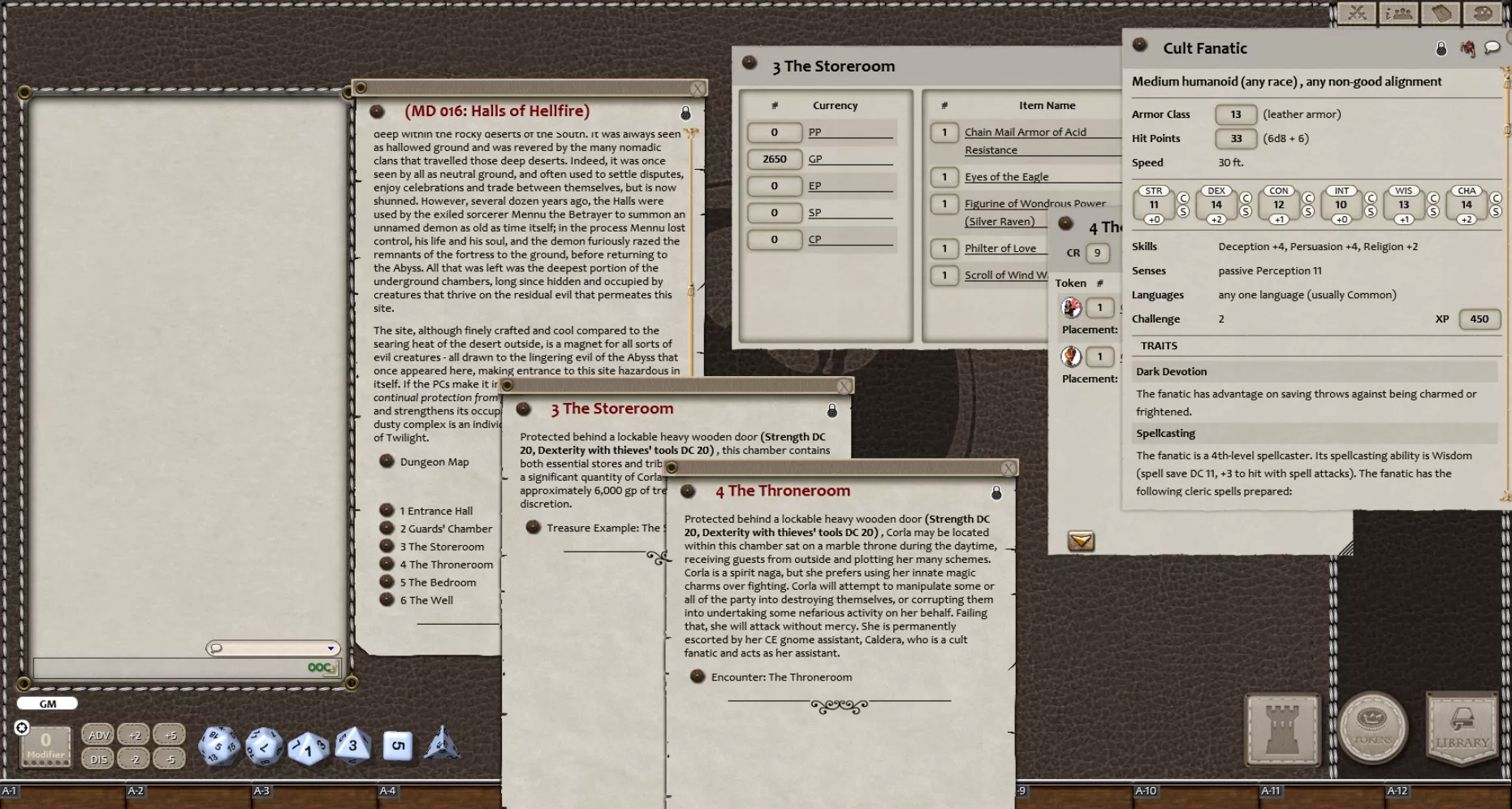This screenshot has width=1512, height=809.
Task: Toggle lock on 3 The Storeroom story
Action: (x=832, y=410)
